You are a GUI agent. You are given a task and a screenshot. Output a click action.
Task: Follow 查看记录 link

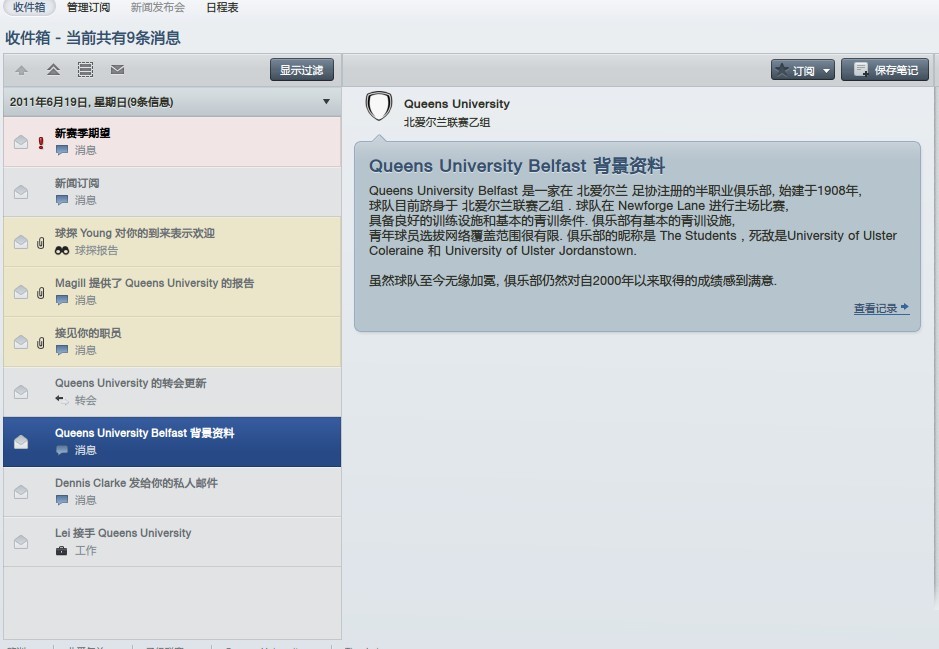(x=881, y=308)
